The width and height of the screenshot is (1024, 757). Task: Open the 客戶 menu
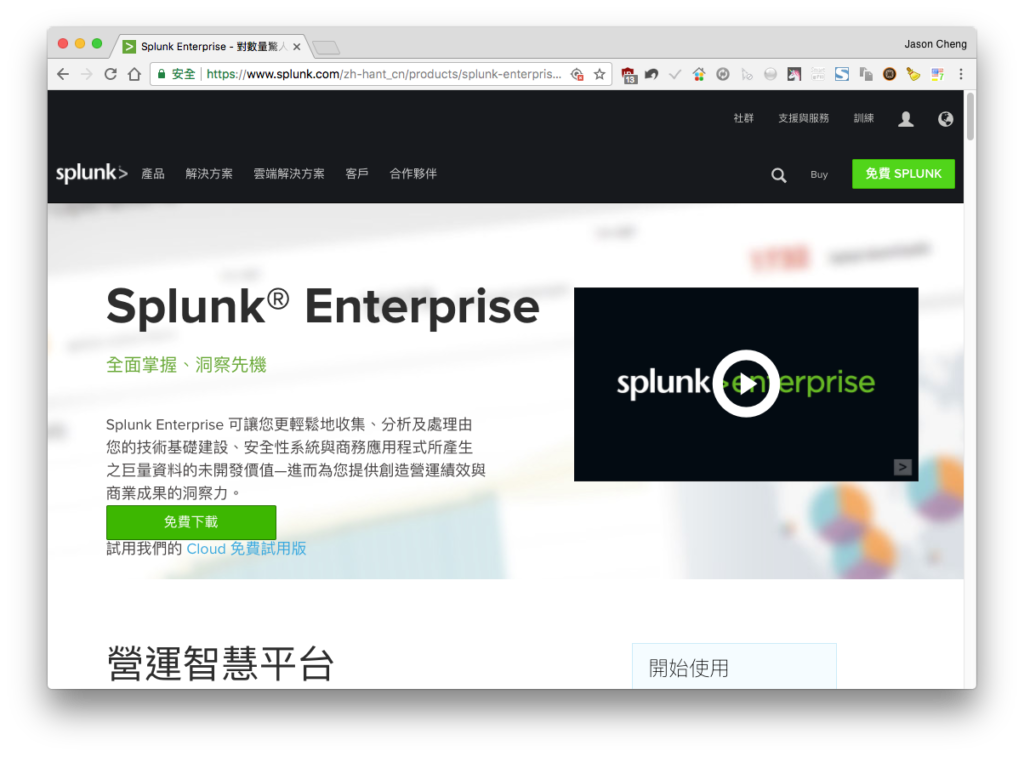point(357,174)
